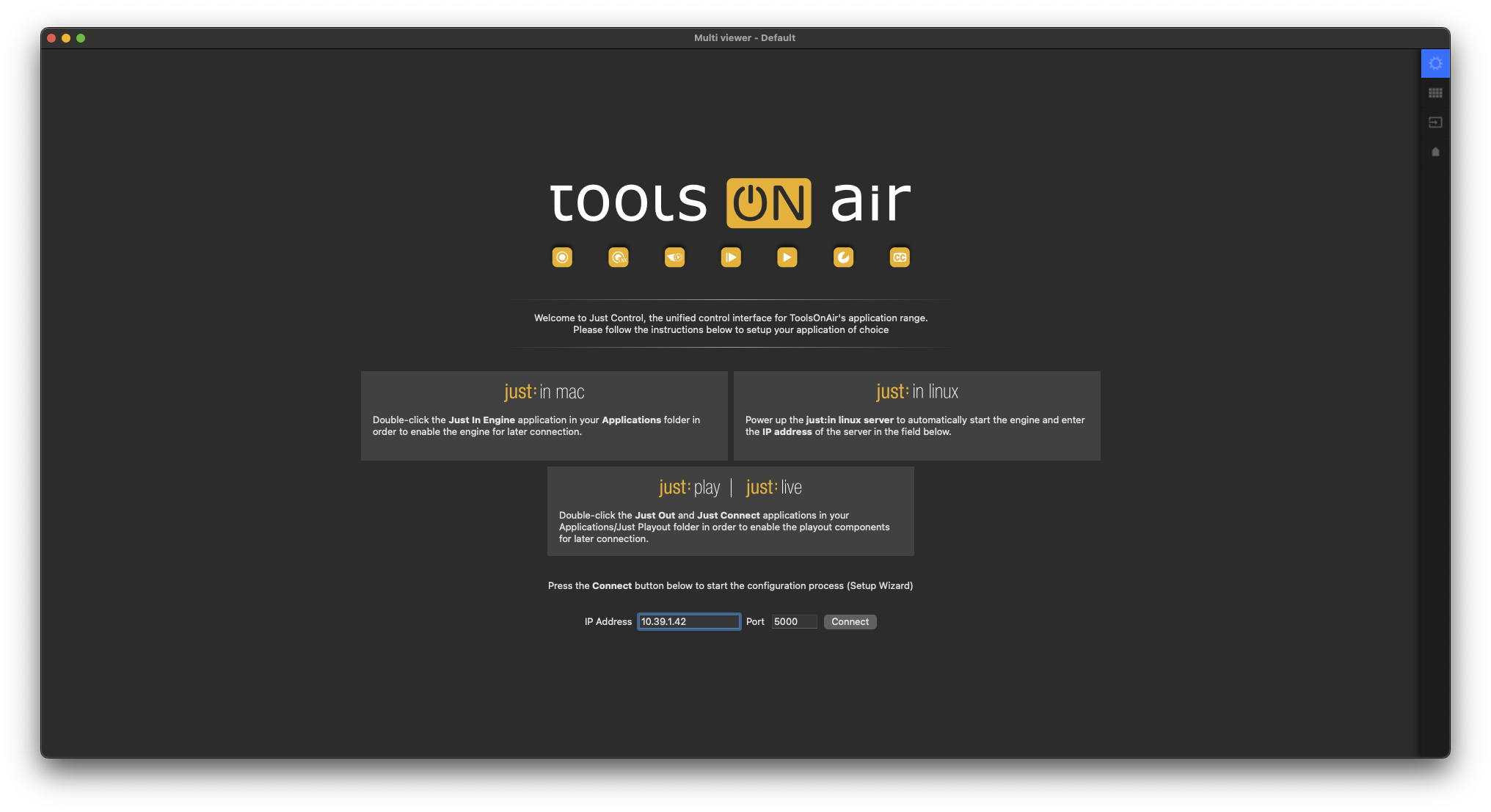Click the record circle app icon
1491x812 pixels.
(562, 257)
